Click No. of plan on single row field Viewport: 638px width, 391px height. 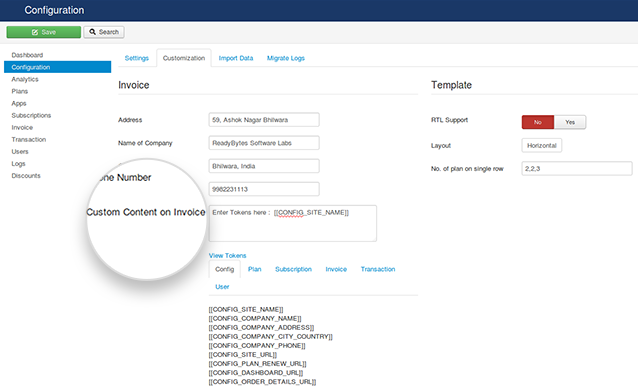coord(577,168)
